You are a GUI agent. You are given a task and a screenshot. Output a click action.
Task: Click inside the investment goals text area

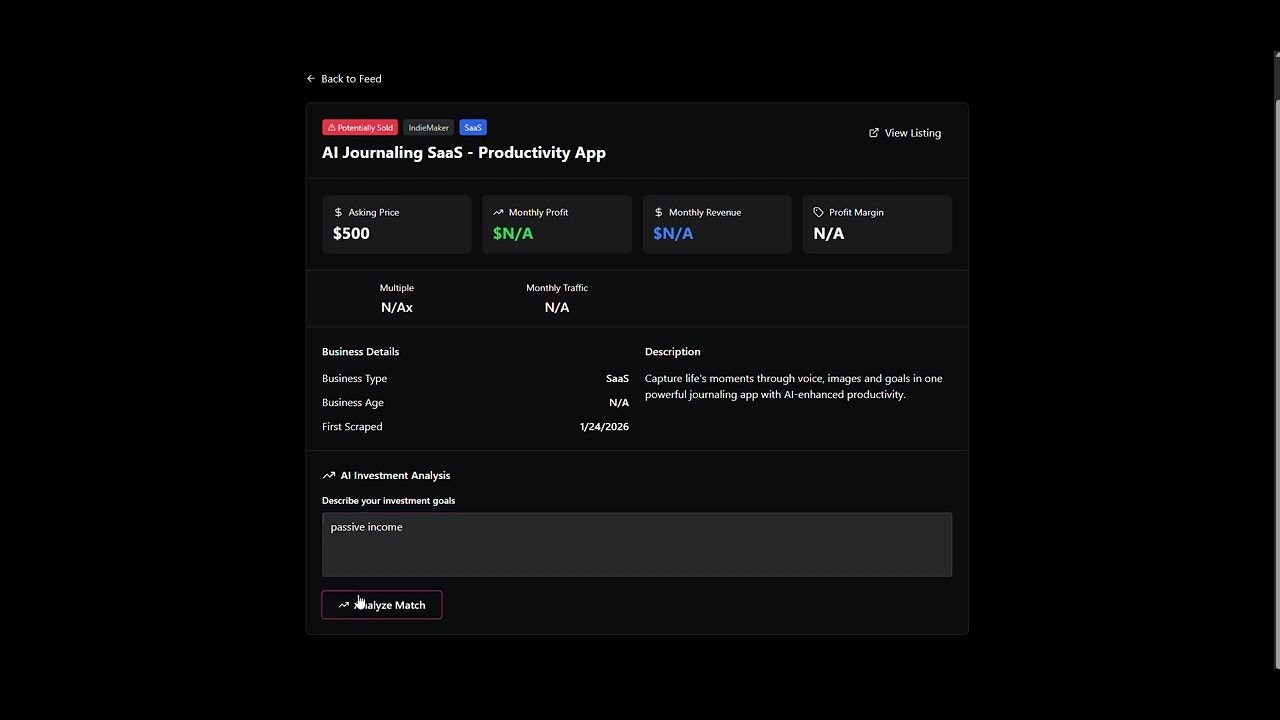[637, 545]
